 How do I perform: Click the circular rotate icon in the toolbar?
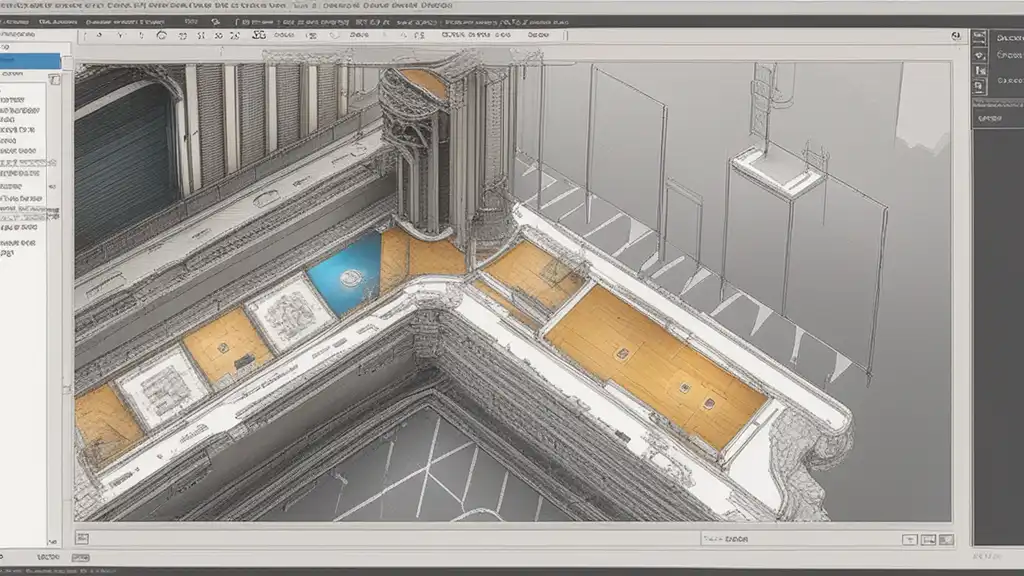pos(161,35)
